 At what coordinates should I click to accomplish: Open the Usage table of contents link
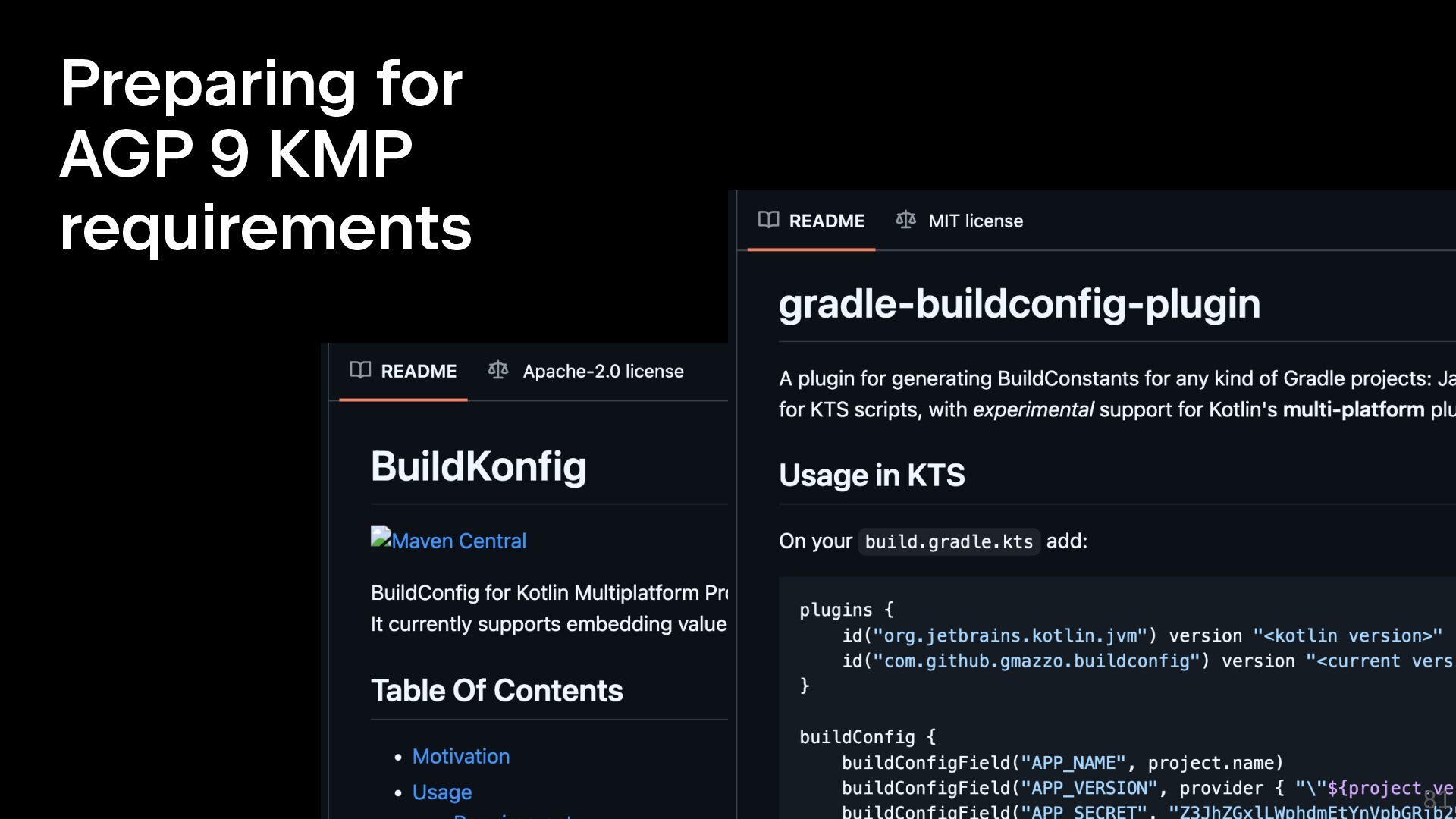click(441, 792)
